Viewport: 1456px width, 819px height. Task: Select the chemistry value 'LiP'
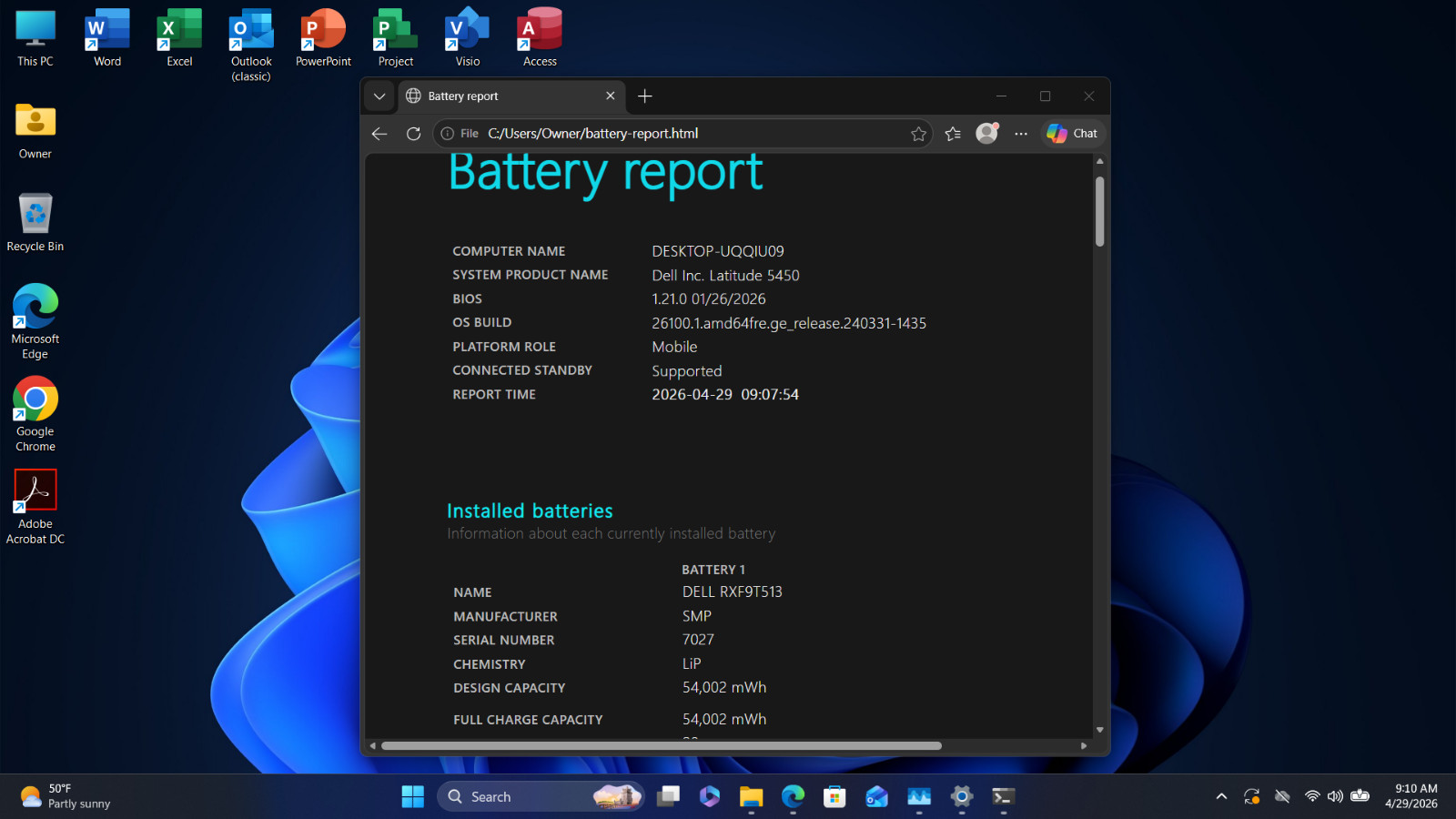click(x=692, y=664)
